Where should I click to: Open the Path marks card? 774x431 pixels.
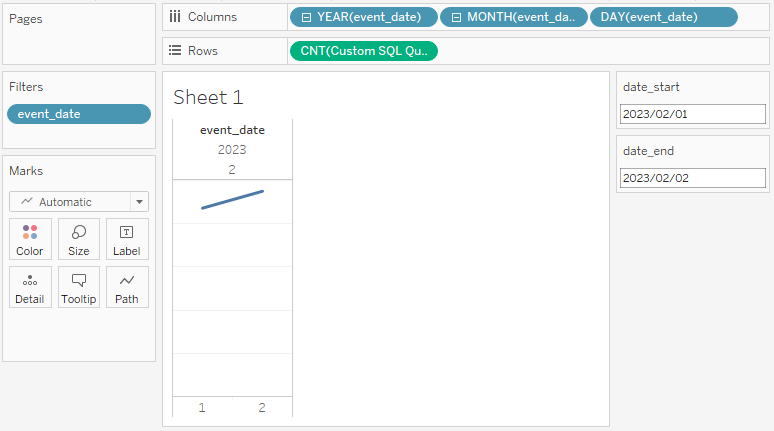[x=127, y=287]
